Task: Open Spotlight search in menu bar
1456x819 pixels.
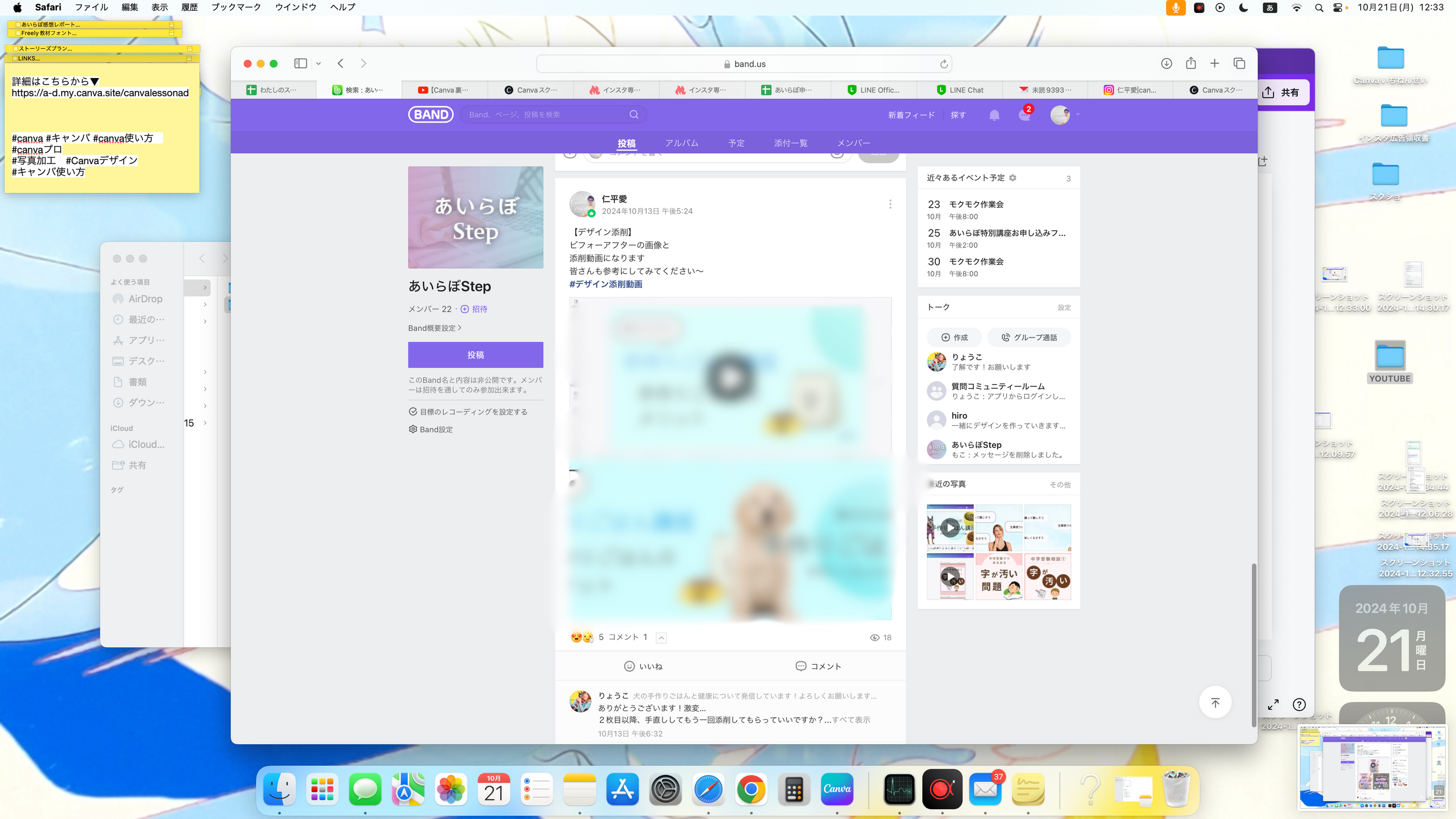Action: pos(1318,8)
